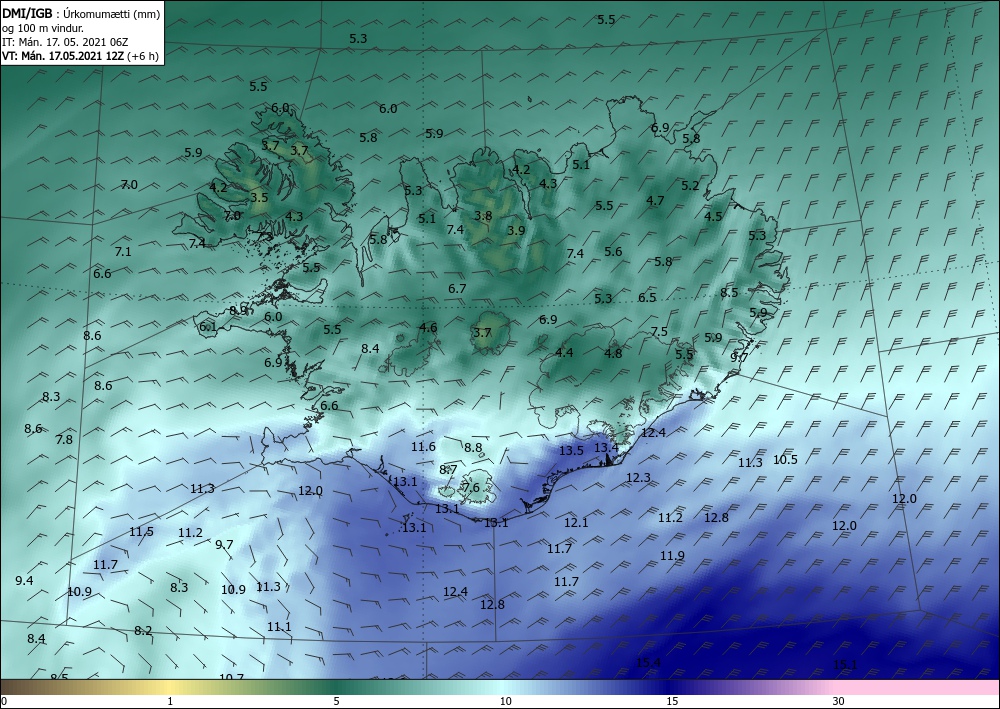Viewport: 1000px width, 709px height.
Task: Select the 4.7 value label
Action: point(655,201)
